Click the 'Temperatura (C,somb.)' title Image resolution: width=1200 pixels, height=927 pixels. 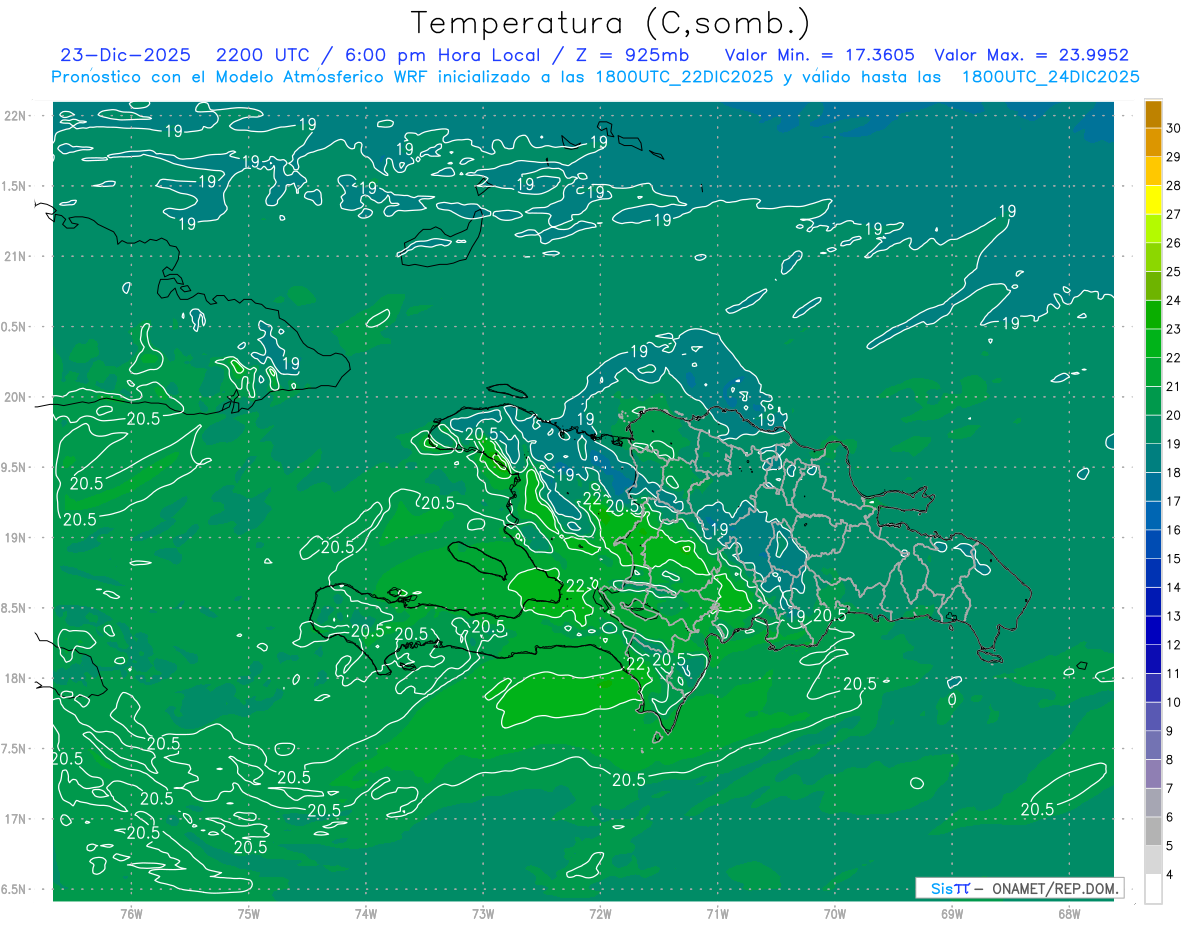(610, 23)
